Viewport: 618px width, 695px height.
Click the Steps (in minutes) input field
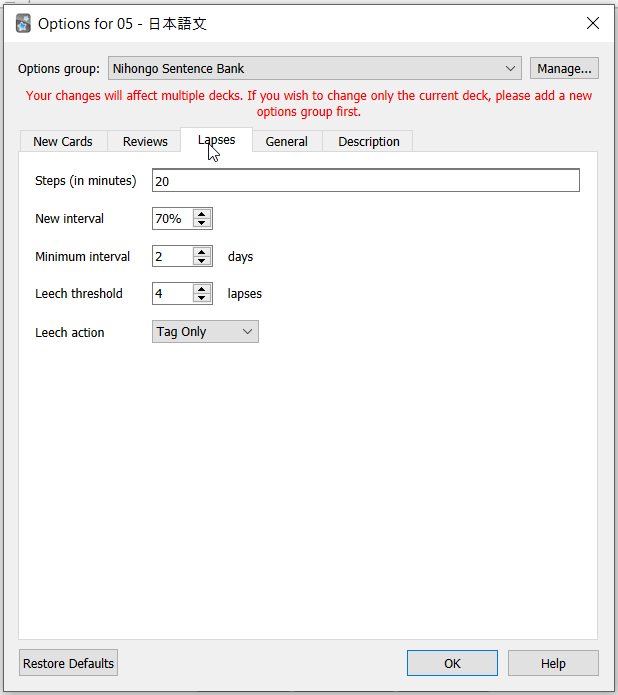366,180
